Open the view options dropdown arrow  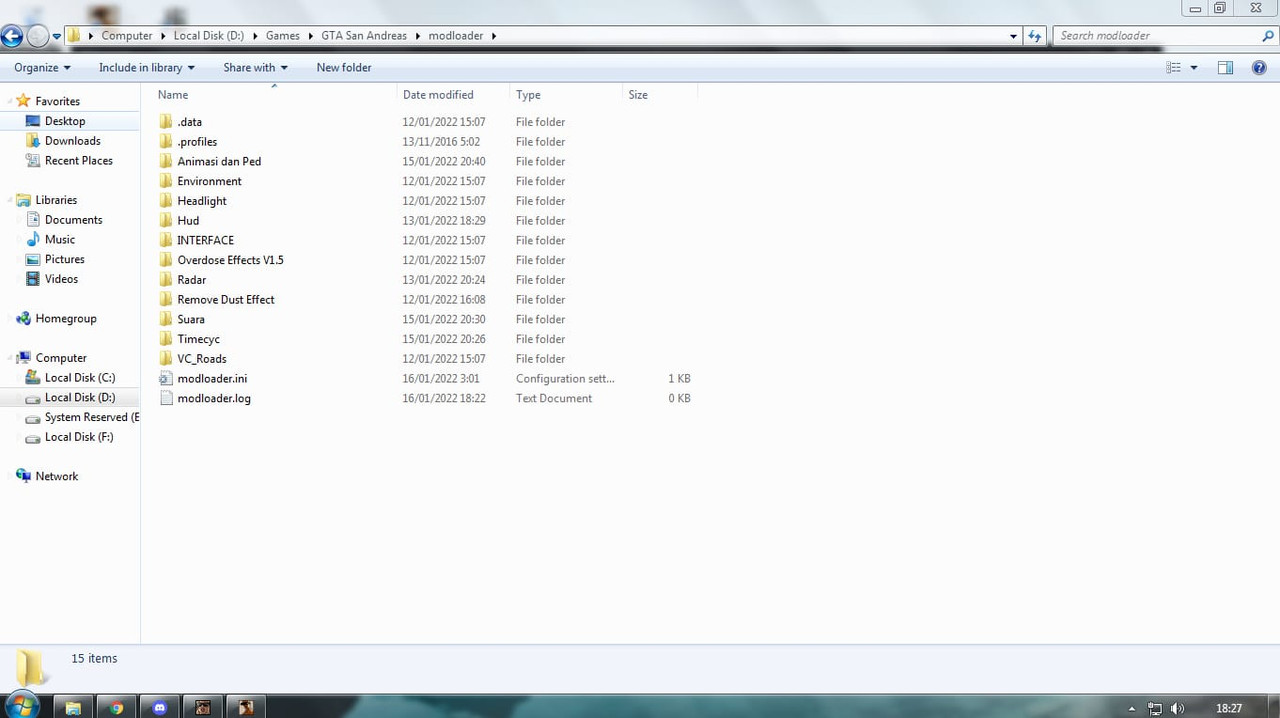1194,68
